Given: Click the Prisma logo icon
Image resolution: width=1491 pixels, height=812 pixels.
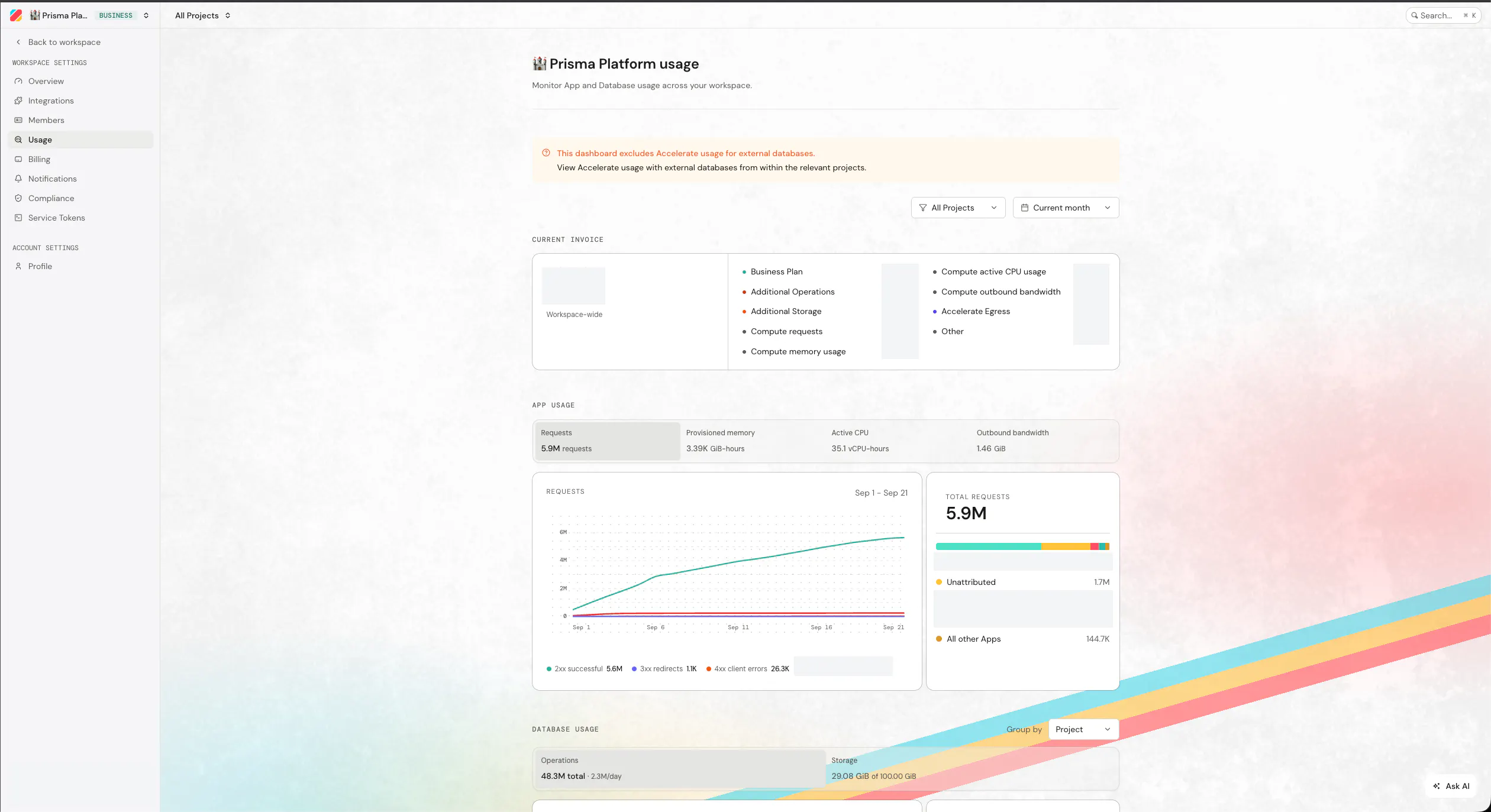Looking at the screenshot, I should [16, 15].
